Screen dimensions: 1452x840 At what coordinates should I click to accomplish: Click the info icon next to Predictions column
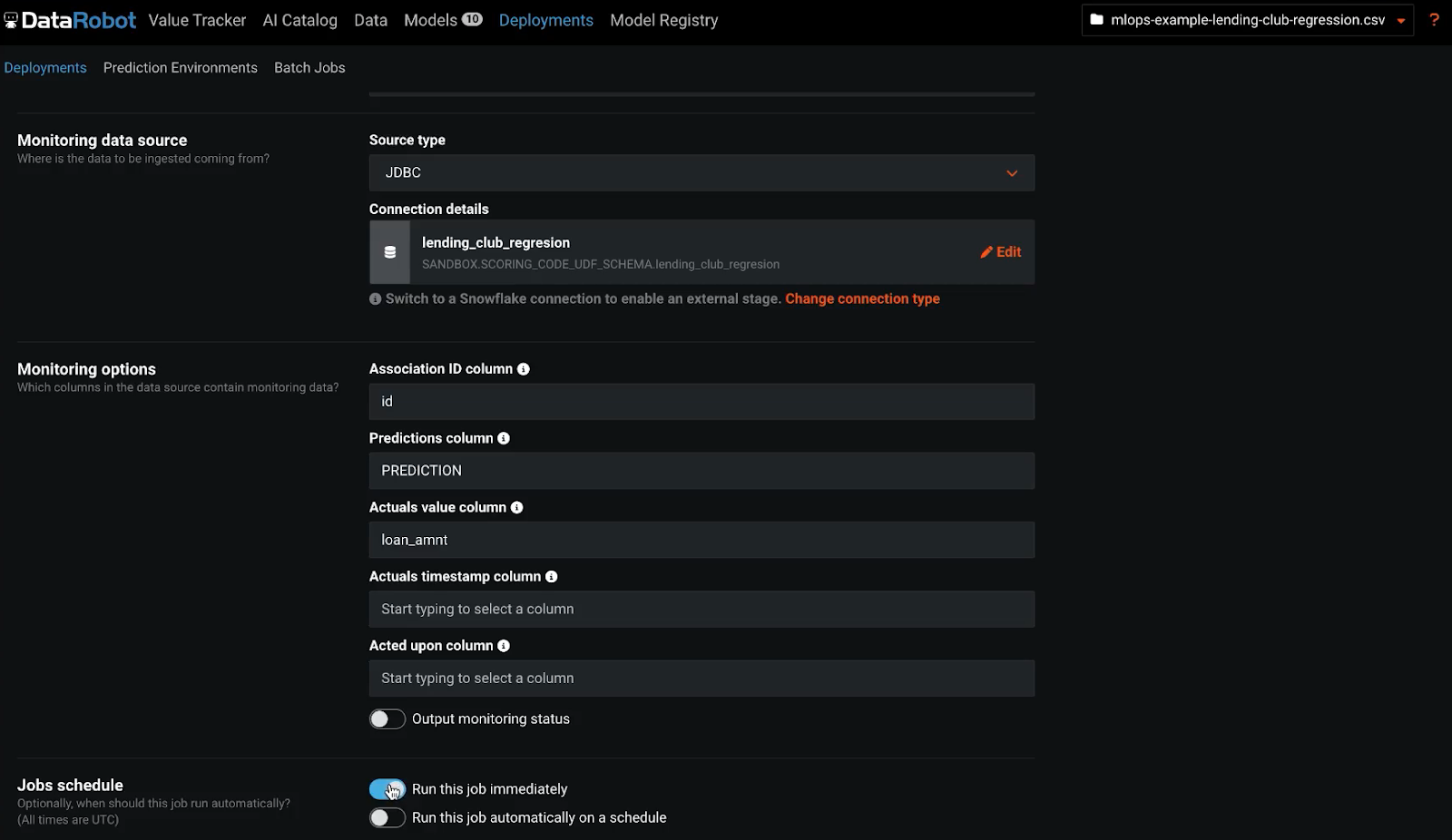click(504, 438)
